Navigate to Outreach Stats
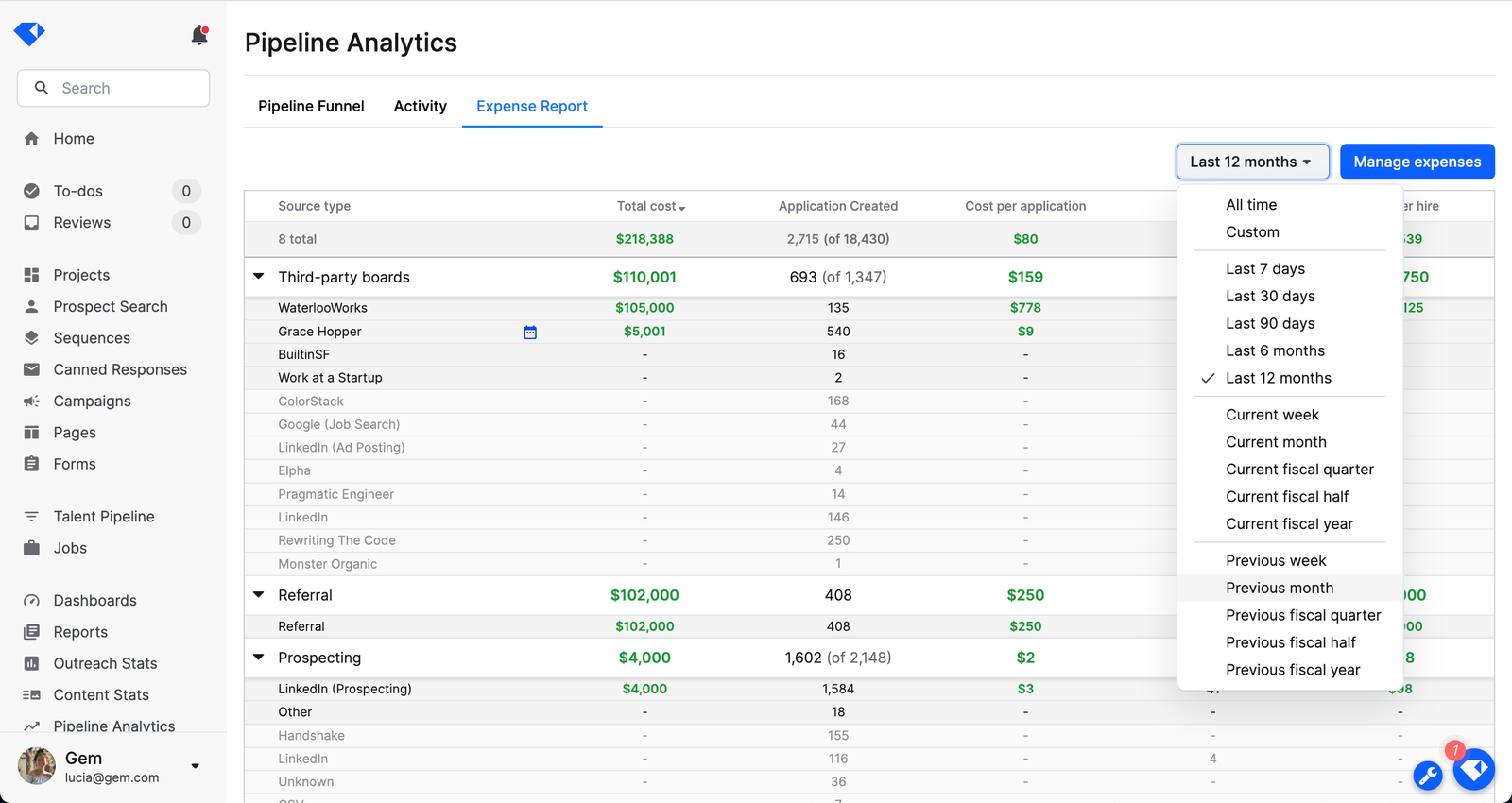The image size is (1512, 803). point(105,663)
